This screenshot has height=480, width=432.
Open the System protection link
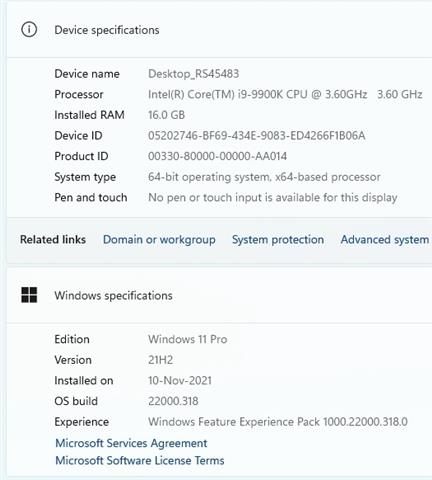(278, 240)
